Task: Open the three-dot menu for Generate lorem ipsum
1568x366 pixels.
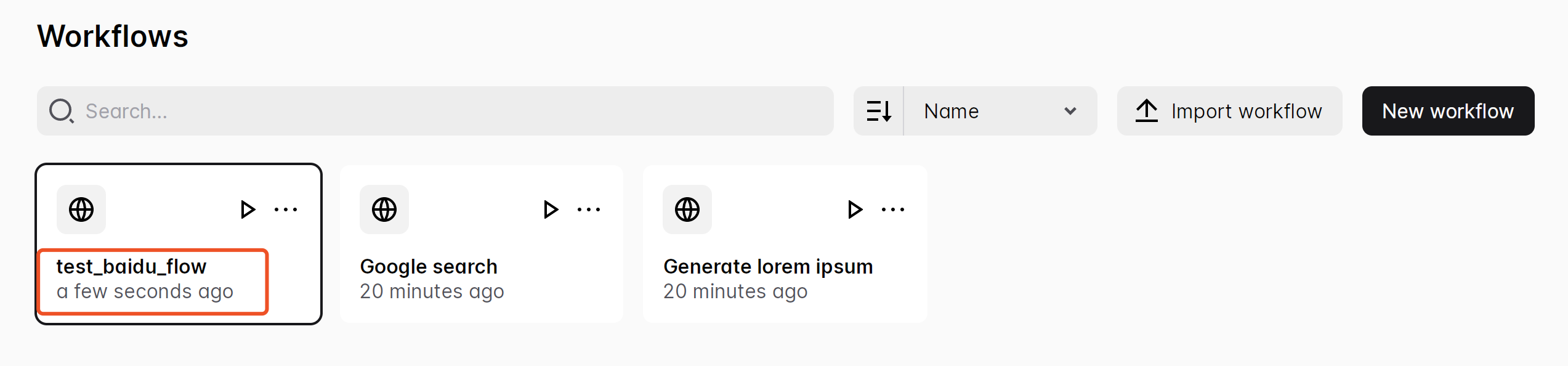Action: point(893,209)
